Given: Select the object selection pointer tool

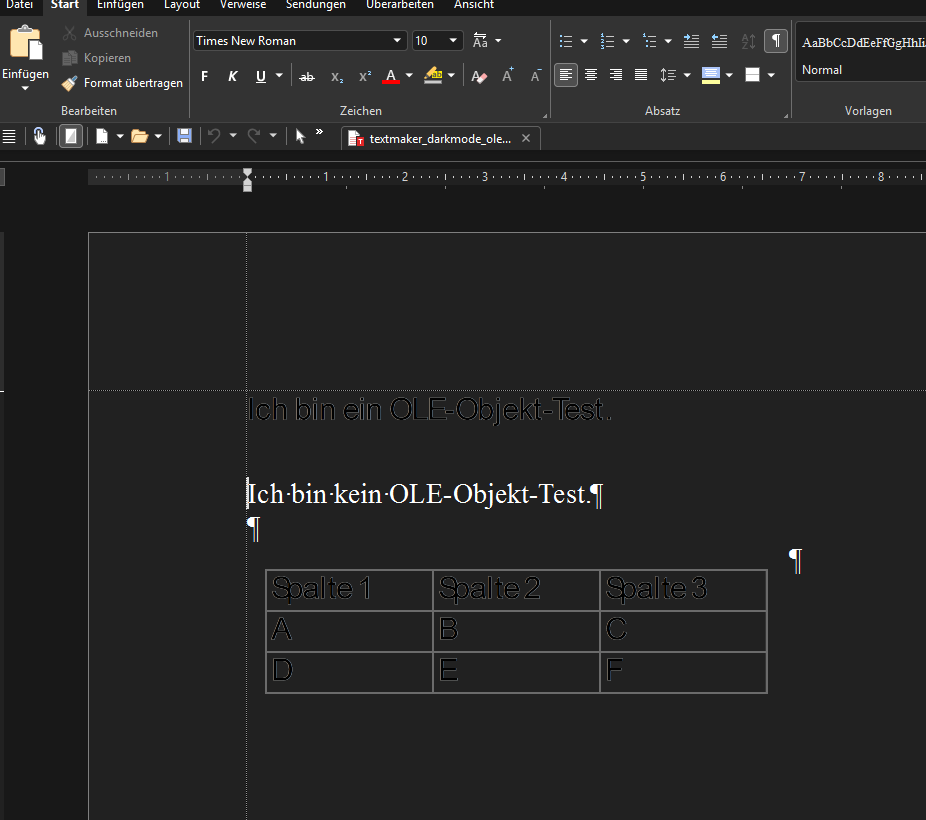Looking at the screenshot, I should (300, 136).
